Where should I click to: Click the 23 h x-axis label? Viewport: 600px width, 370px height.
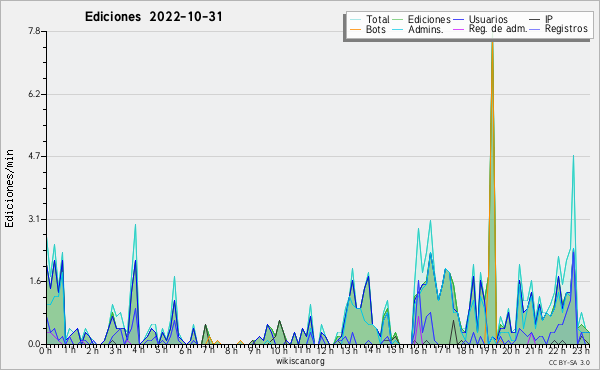pos(582,350)
